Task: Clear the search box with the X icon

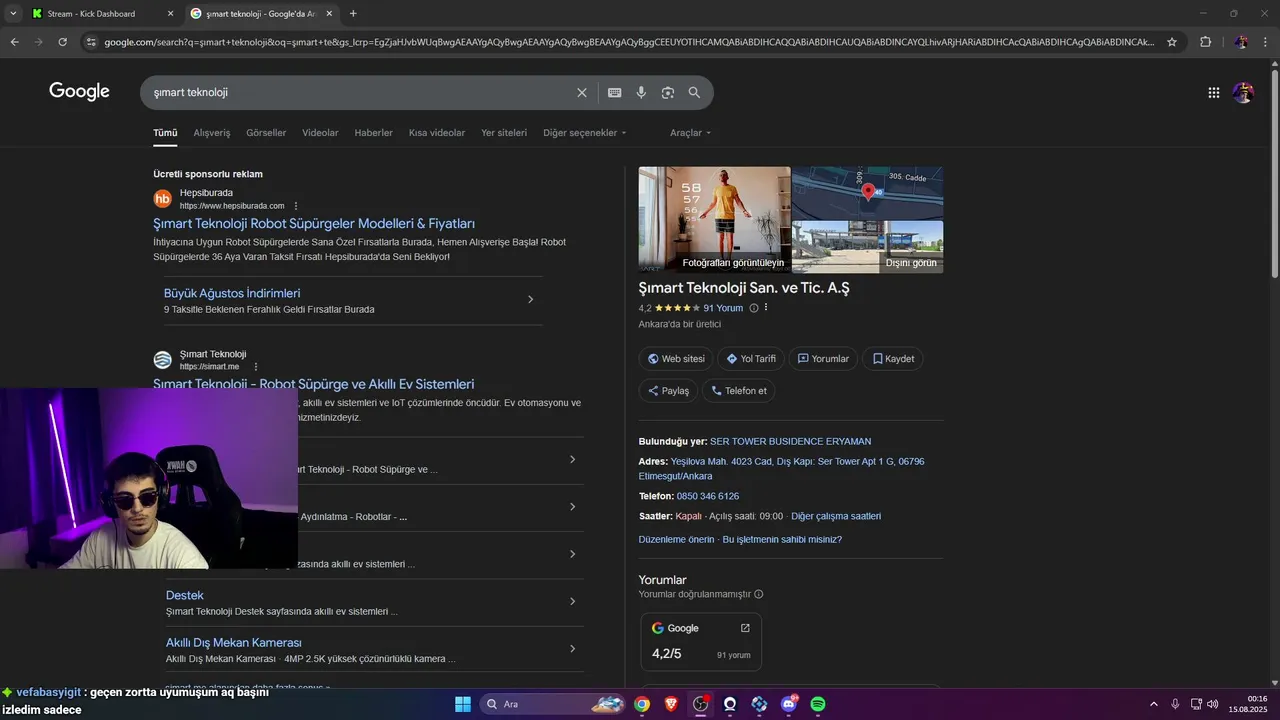Action: click(582, 92)
